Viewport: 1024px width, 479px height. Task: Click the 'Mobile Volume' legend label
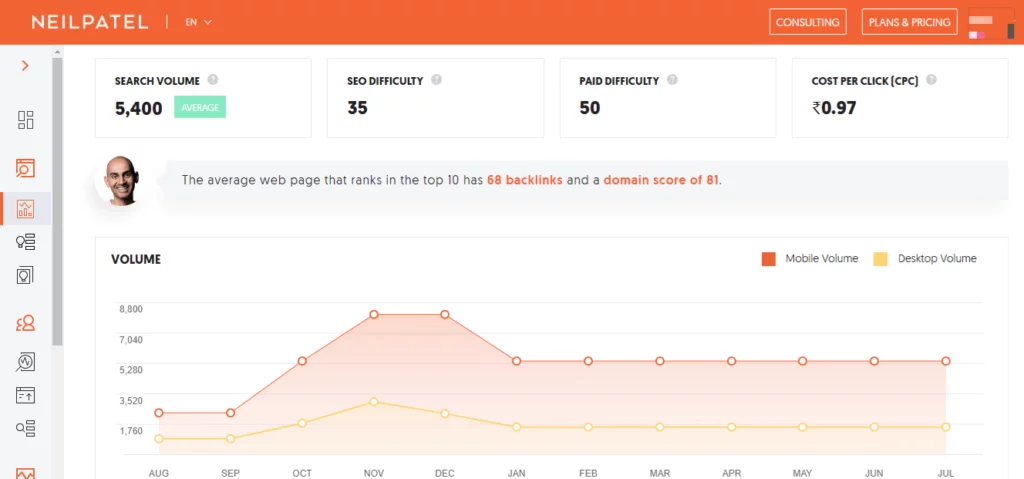(x=822, y=259)
